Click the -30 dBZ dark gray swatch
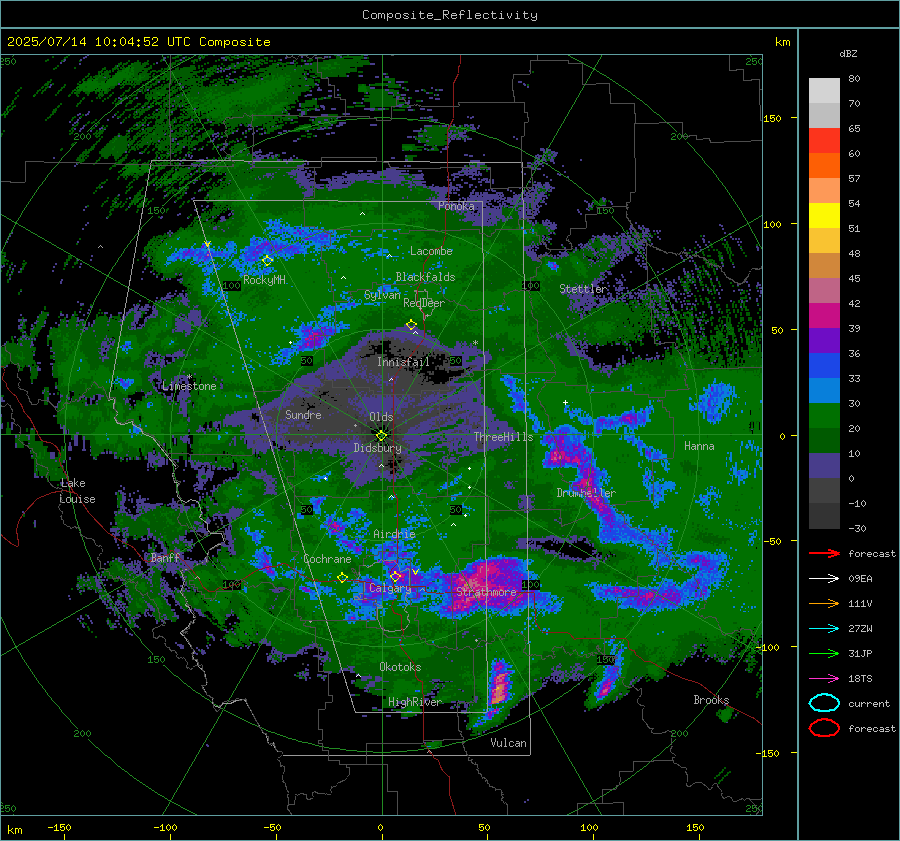 [x=824, y=516]
